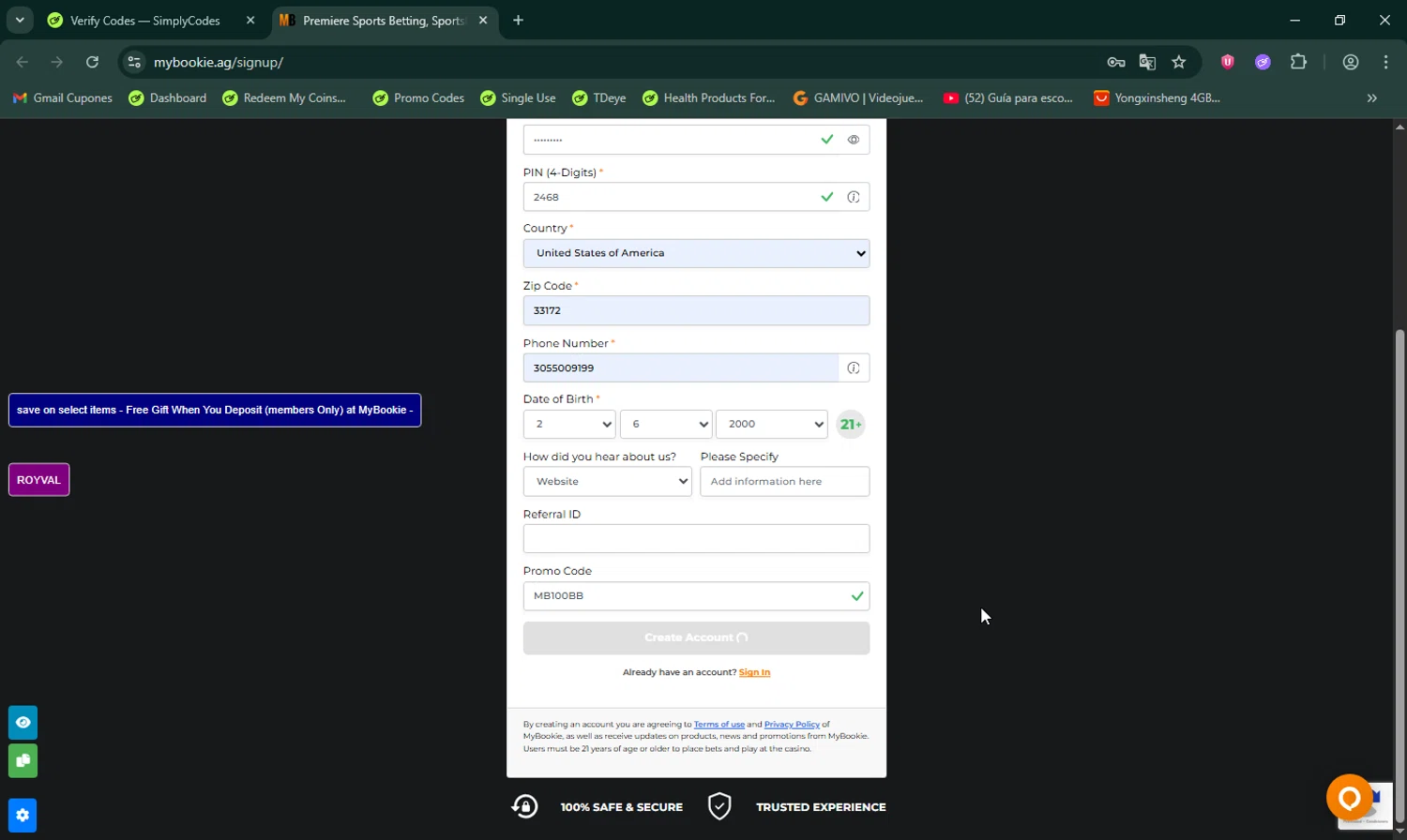The image size is (1407, 840).
Task: Open the Country dropdown
Action: point(696,253)
